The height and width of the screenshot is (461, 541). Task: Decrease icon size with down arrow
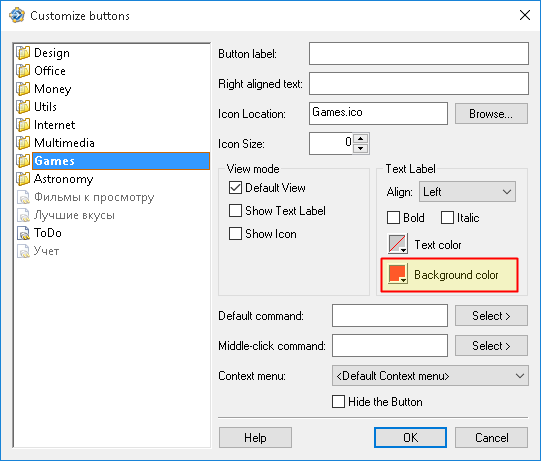click(361, 148)
